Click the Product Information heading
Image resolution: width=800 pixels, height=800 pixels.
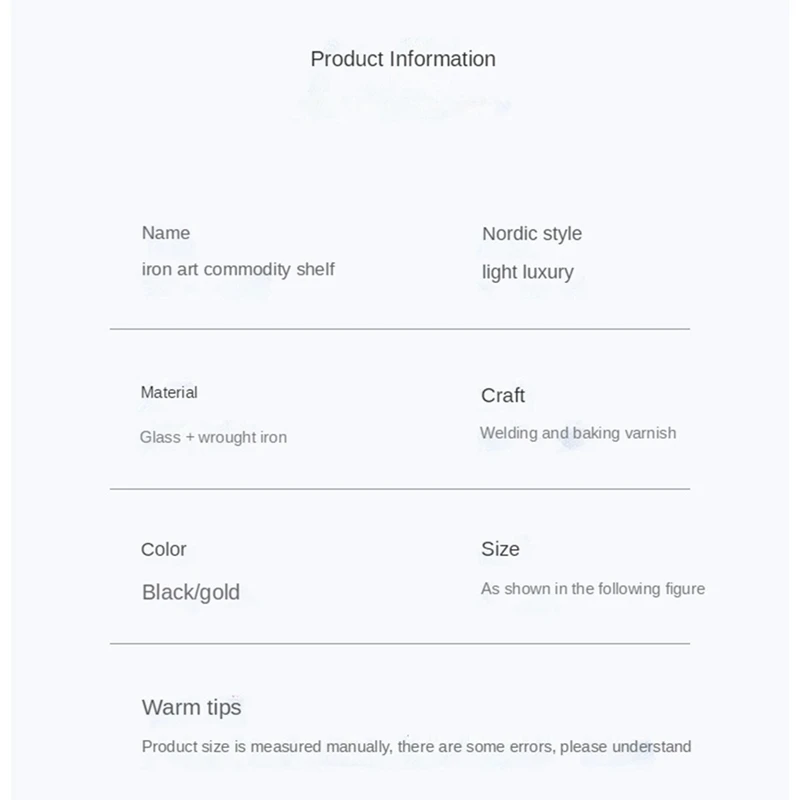click(x=403, y=59)
